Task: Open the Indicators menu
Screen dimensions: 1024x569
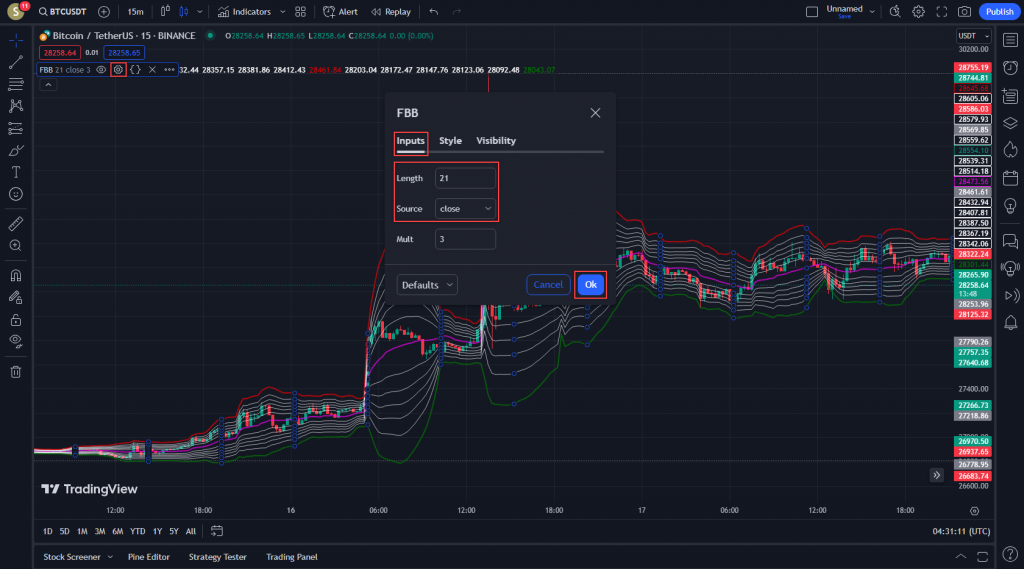Action: [244, 12]
